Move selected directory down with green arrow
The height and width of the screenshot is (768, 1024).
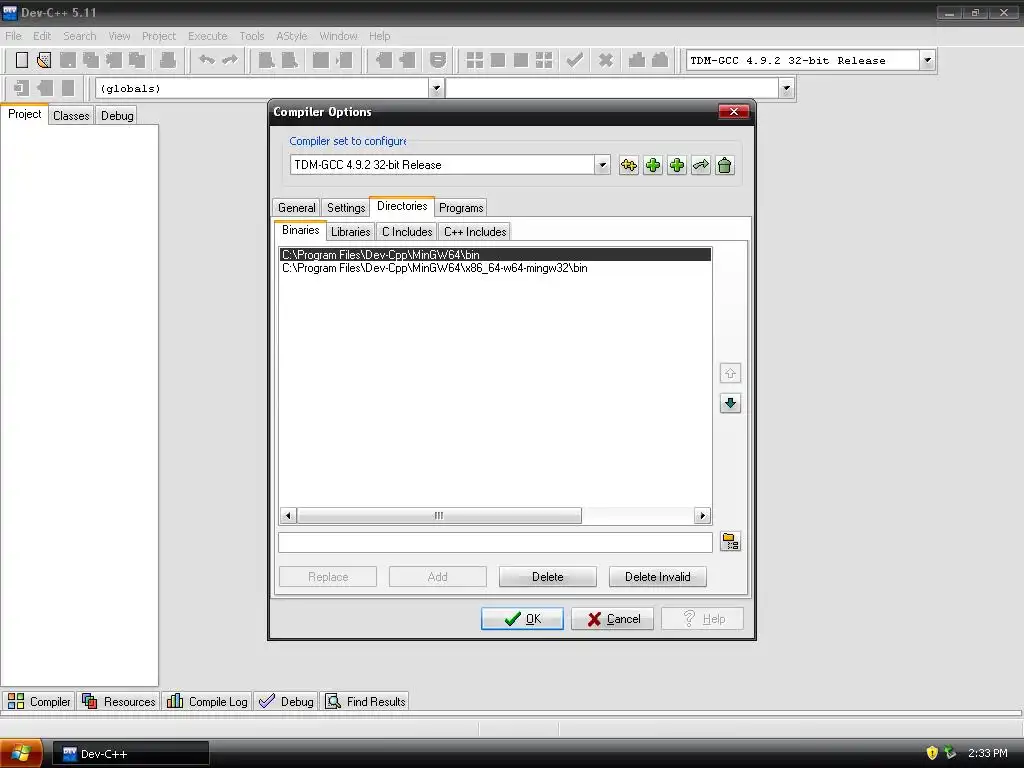coord(730,403)
